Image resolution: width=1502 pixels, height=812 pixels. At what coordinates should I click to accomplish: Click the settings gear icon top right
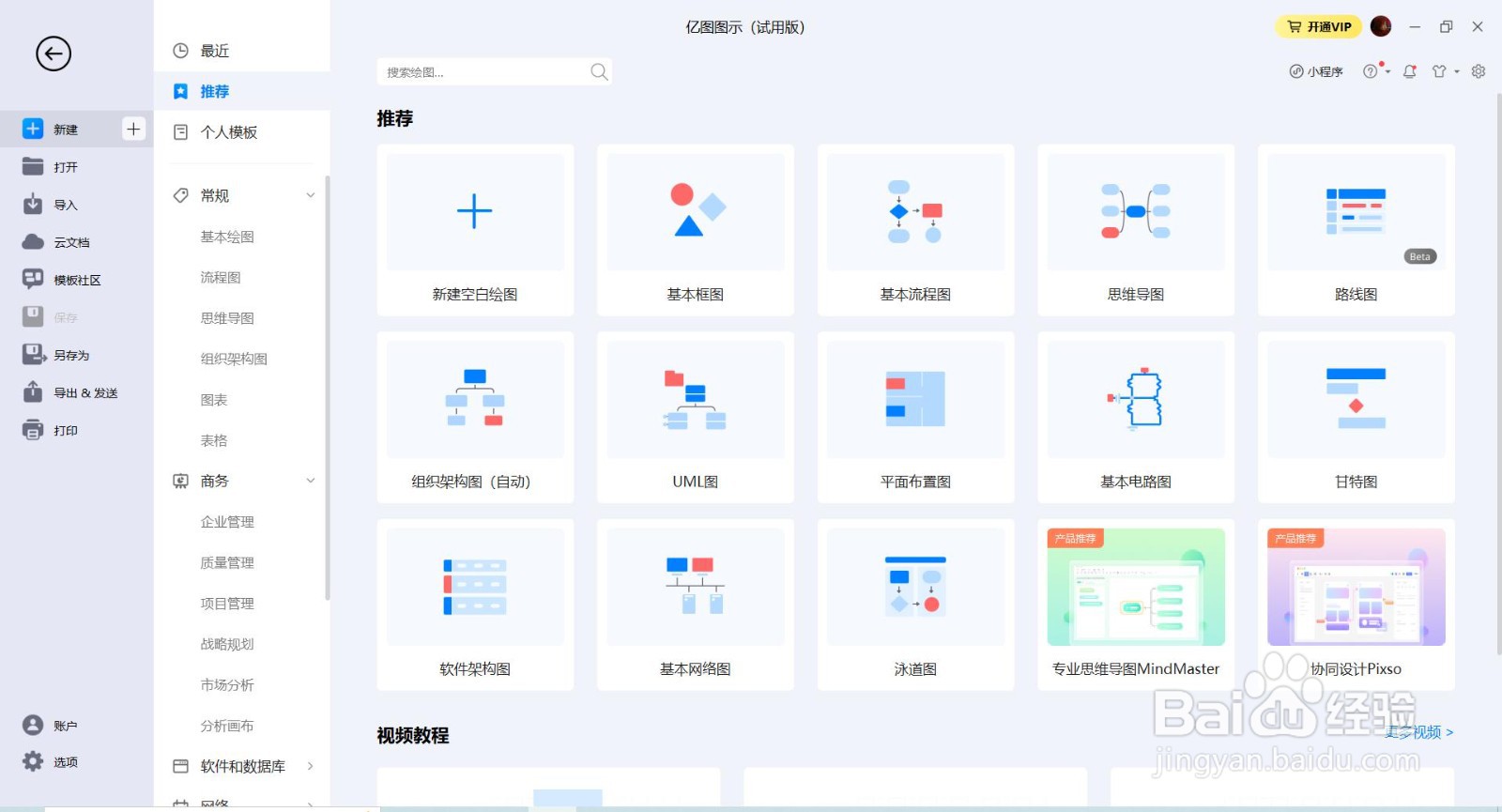(x=1479, y=71)
